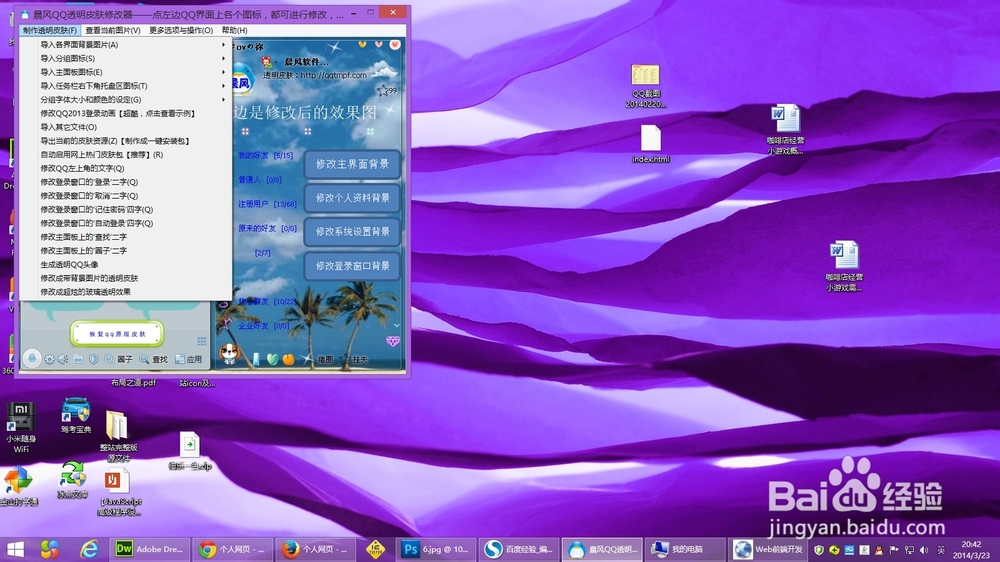Choose 修改QQ2013登录动画 menu entry

click(126, 113)
